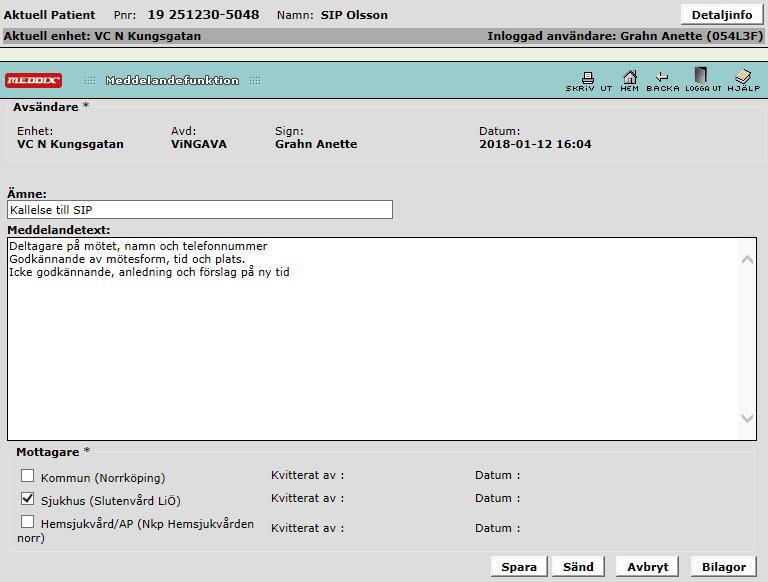Viewport: 768px width, 582px height.
Task: Open Detaljinfo for the patient
Action: coord(721,15)
